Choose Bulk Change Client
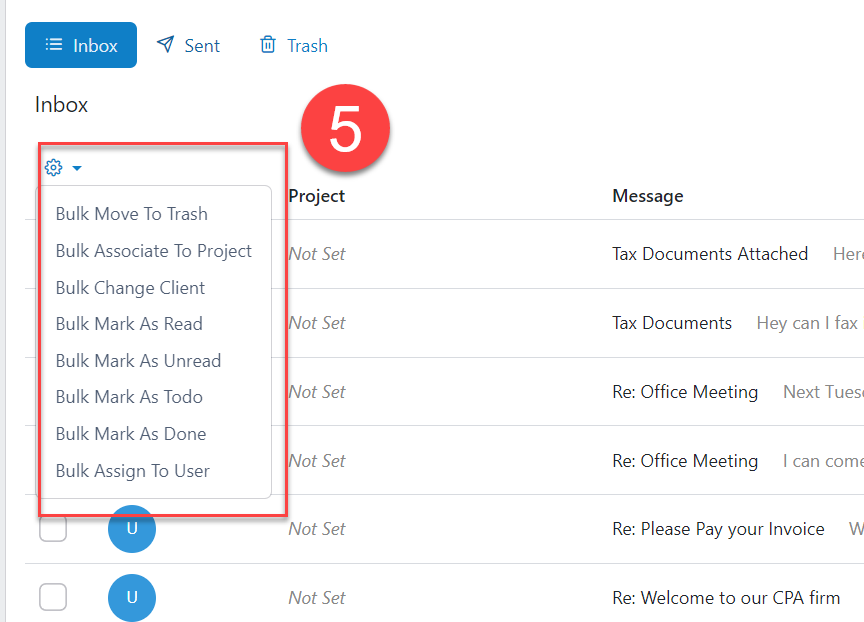Screen dimensions: 864x622 point(129,287)
